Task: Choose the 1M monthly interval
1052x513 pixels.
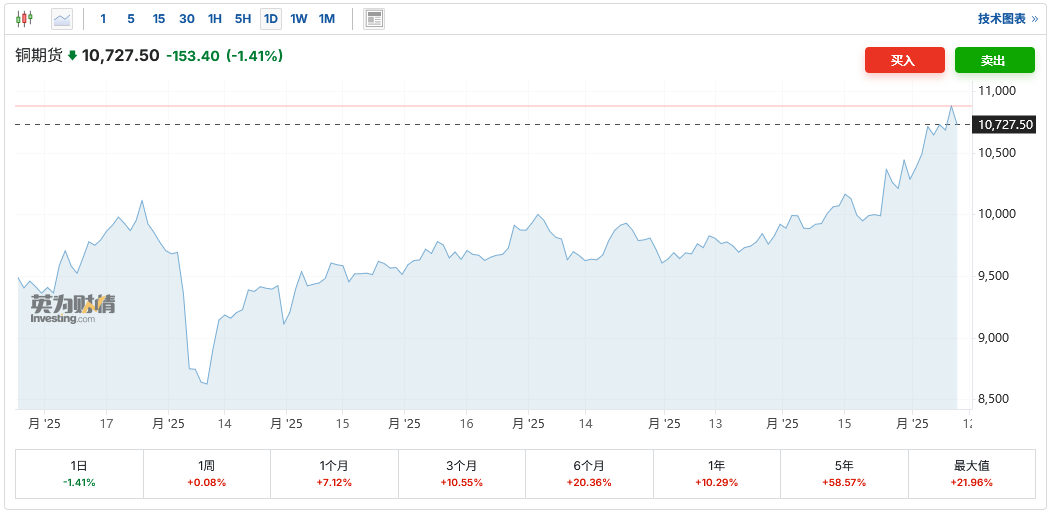Action: click(x=327, y=19)
